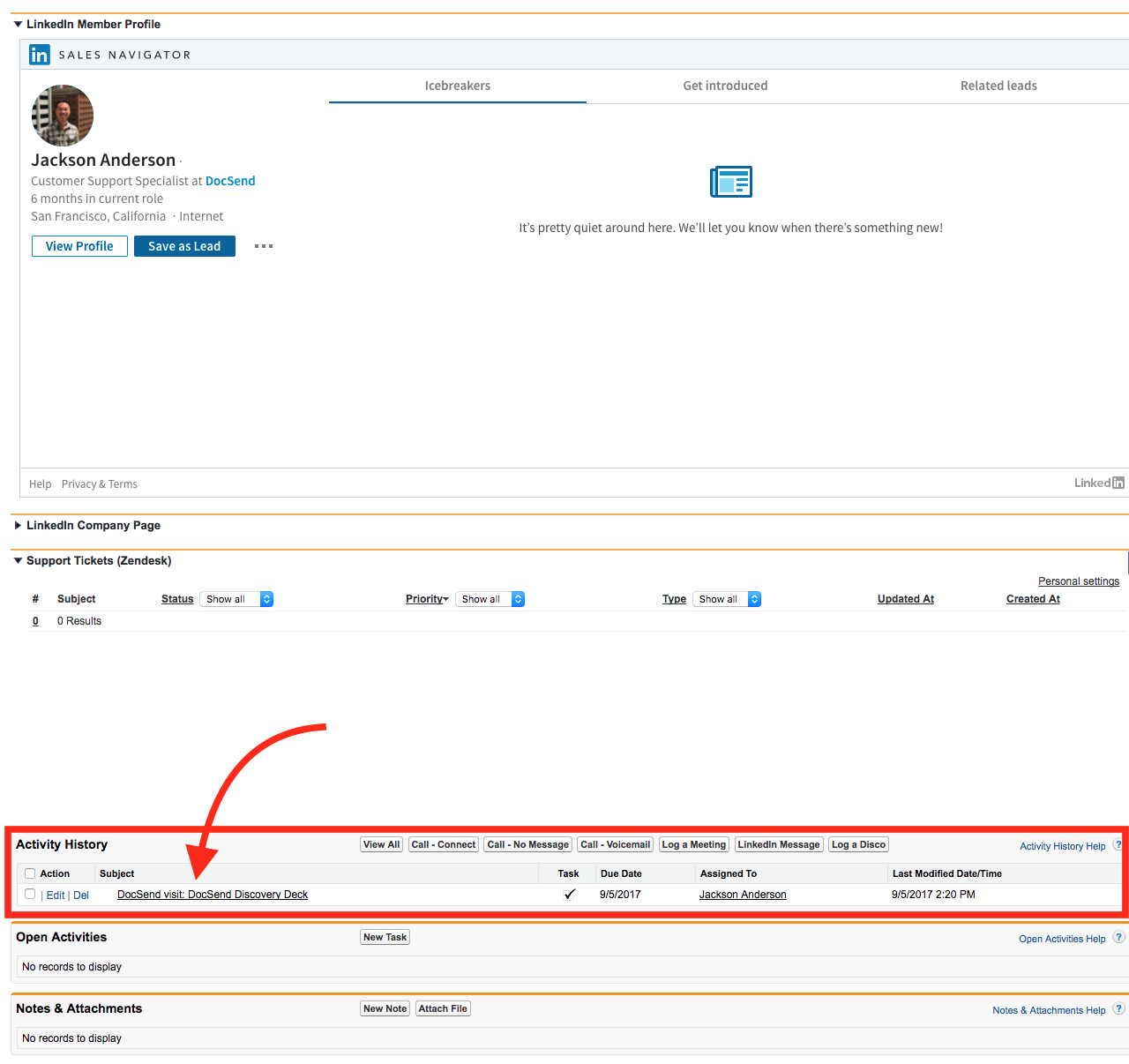This screenshot has height=1064, width=1129.
Task: Open the DocSend company link
Action: click(x=230, y=181)
